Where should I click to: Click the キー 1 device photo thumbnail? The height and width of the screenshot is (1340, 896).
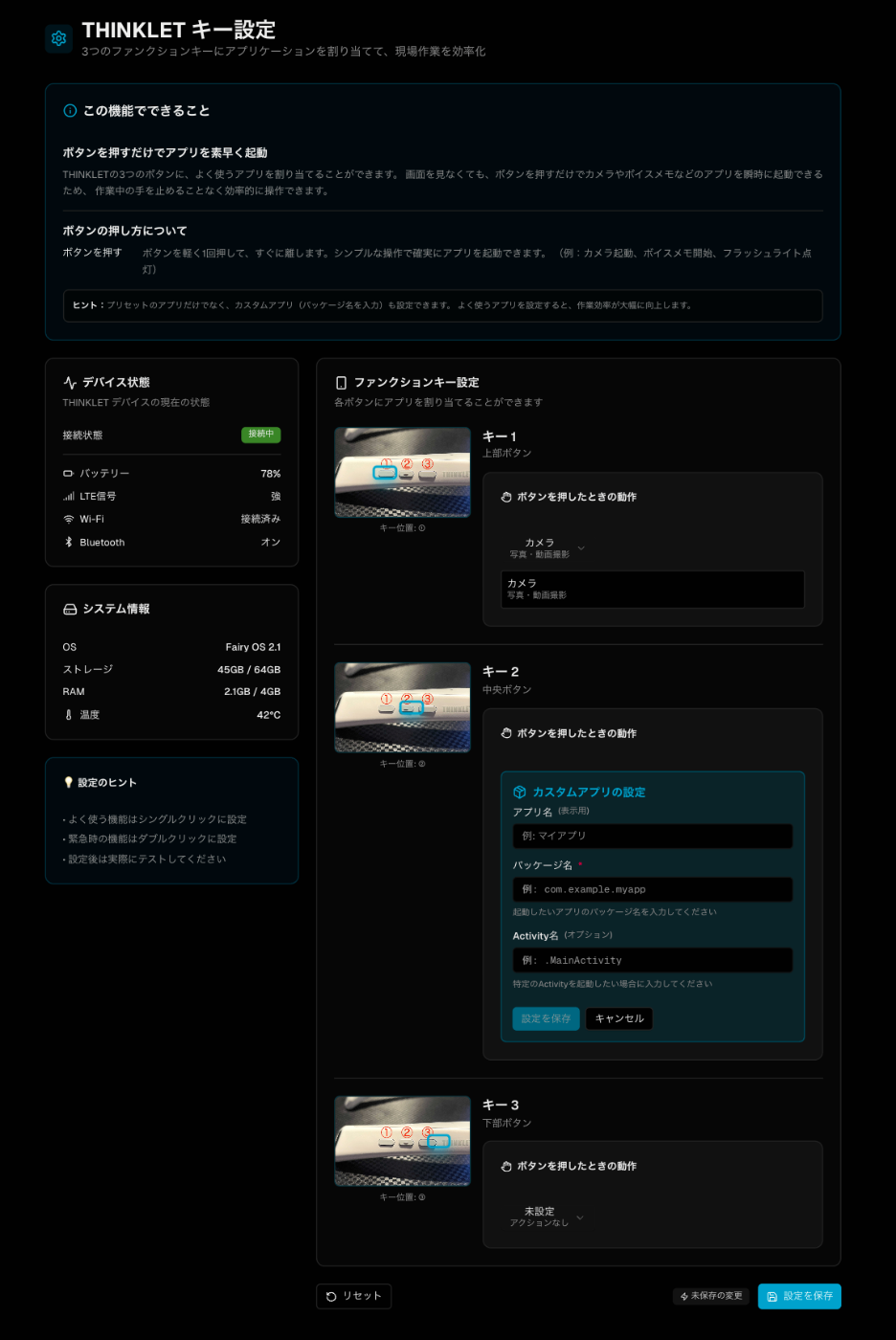402,473
